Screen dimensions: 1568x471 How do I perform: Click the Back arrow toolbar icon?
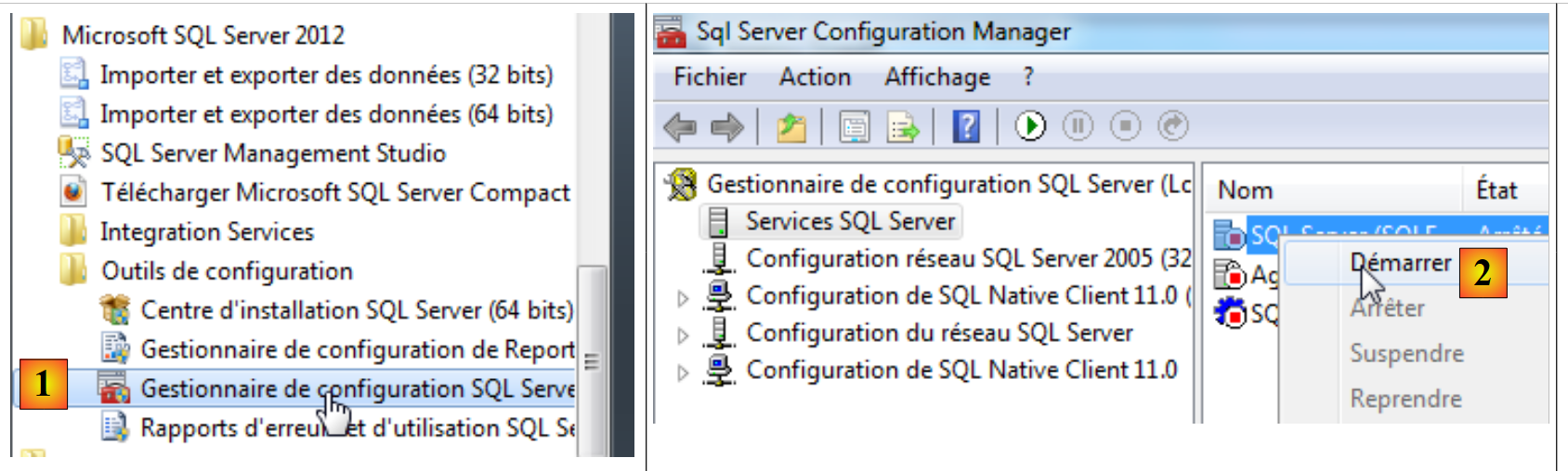(680, 126)
